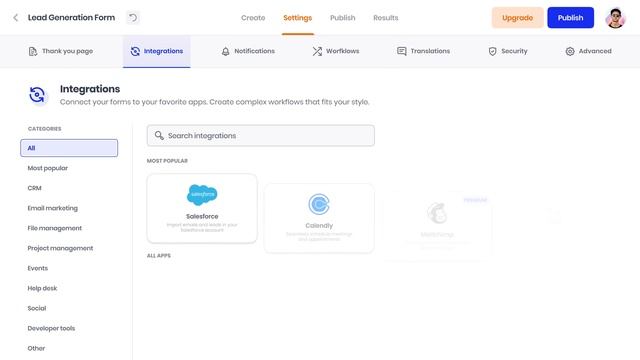
Task: Filter by Events category
Action: (x=38, y=268)
